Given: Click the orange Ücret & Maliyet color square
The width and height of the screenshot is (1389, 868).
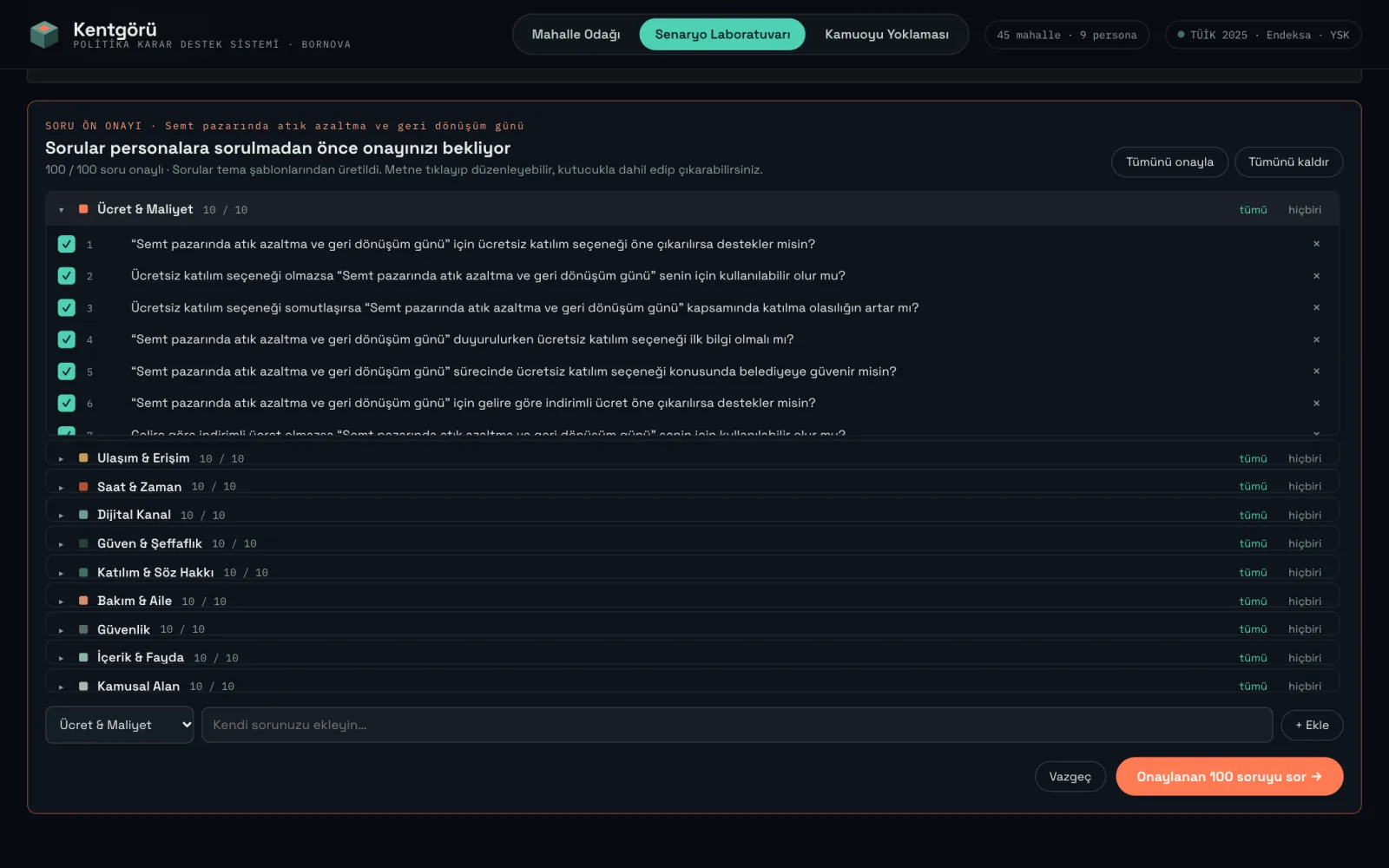Looking at the screenshot, I should (83, 209).
